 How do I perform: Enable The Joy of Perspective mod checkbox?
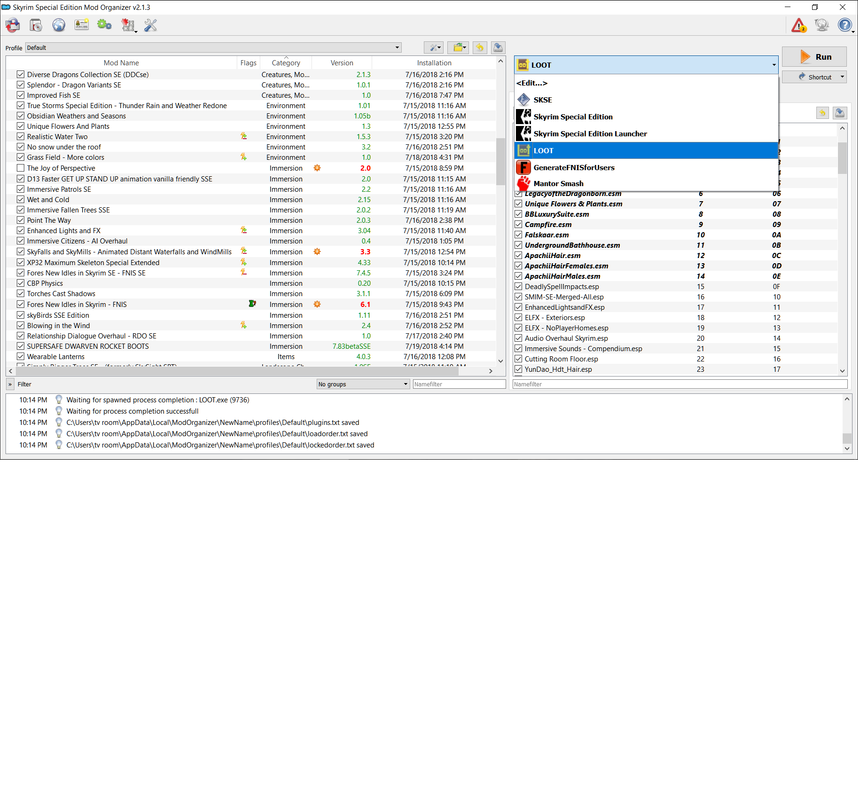pyautogui.click(x=20, y=168)
